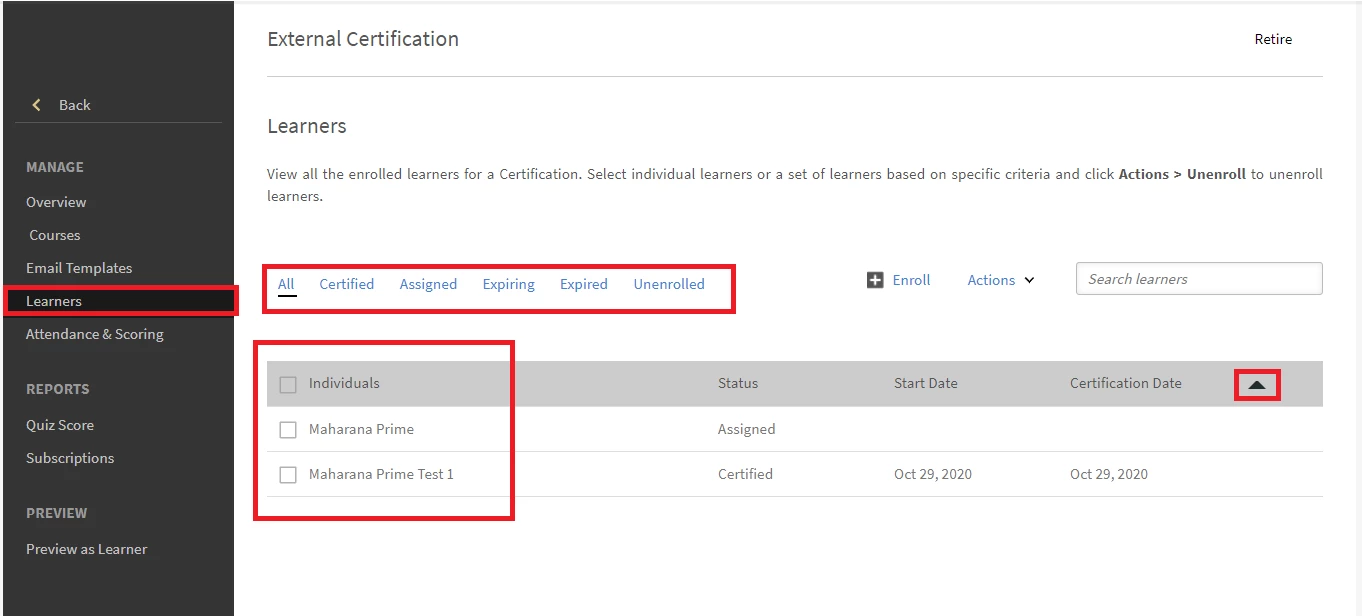Click the Back chevron arrow icon
The width and height of the screenshot is (1362, 616).
click(37, 105)
